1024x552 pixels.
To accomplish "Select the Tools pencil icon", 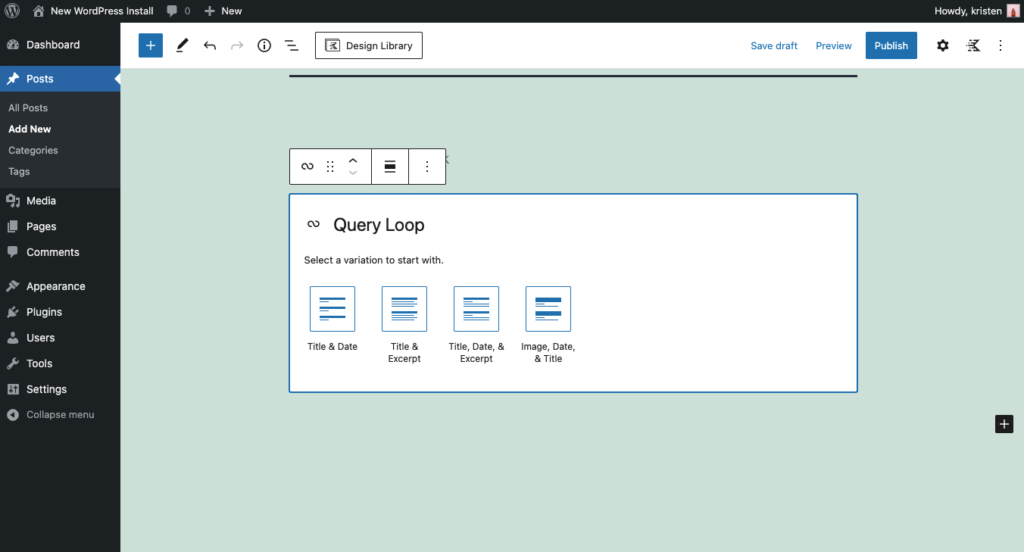I will point(182,46).
